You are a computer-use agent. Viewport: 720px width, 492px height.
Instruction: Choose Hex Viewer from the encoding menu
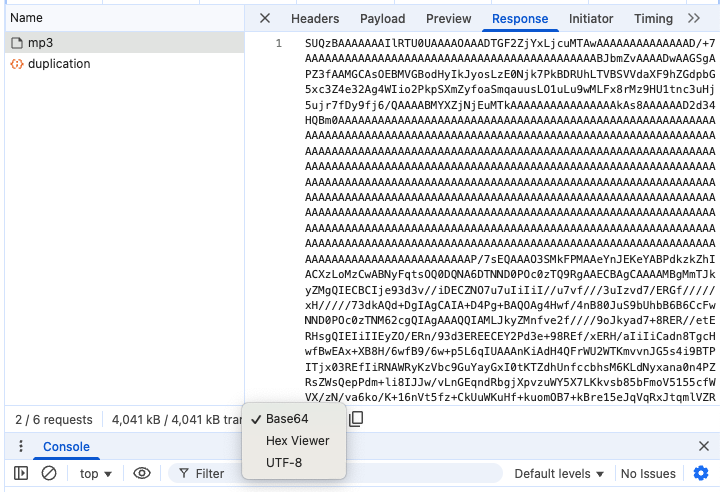(x=297, y=440)
